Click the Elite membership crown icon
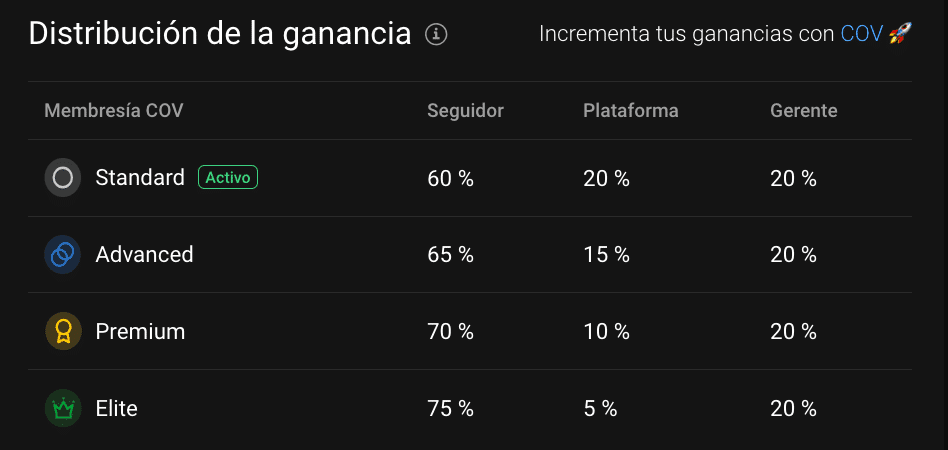The width and height of the screenshot is (948, 450). (x=63, y=408)
